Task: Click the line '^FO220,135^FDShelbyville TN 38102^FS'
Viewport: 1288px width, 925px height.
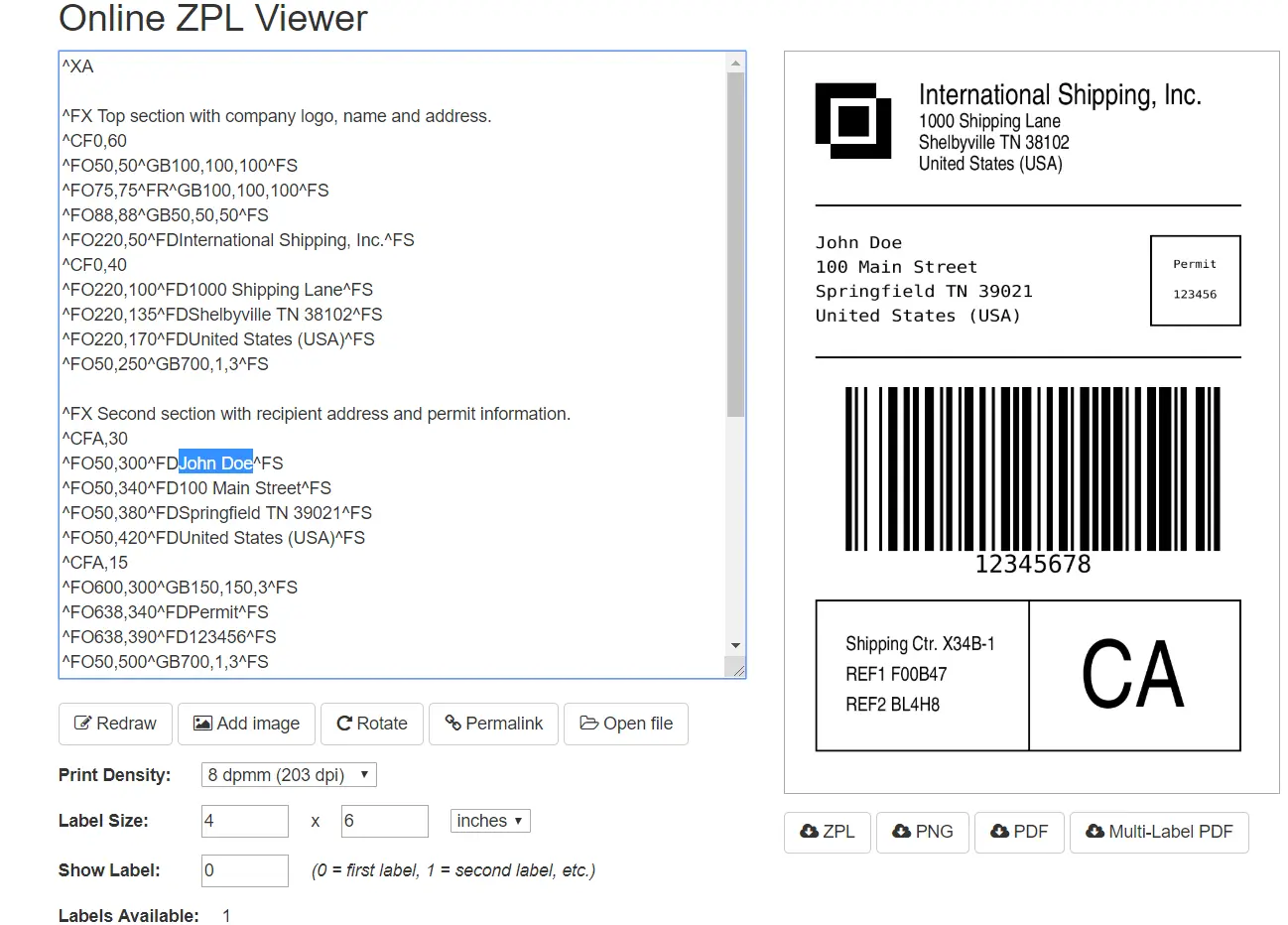Action: pyautogui.click(x=221, y=315)
